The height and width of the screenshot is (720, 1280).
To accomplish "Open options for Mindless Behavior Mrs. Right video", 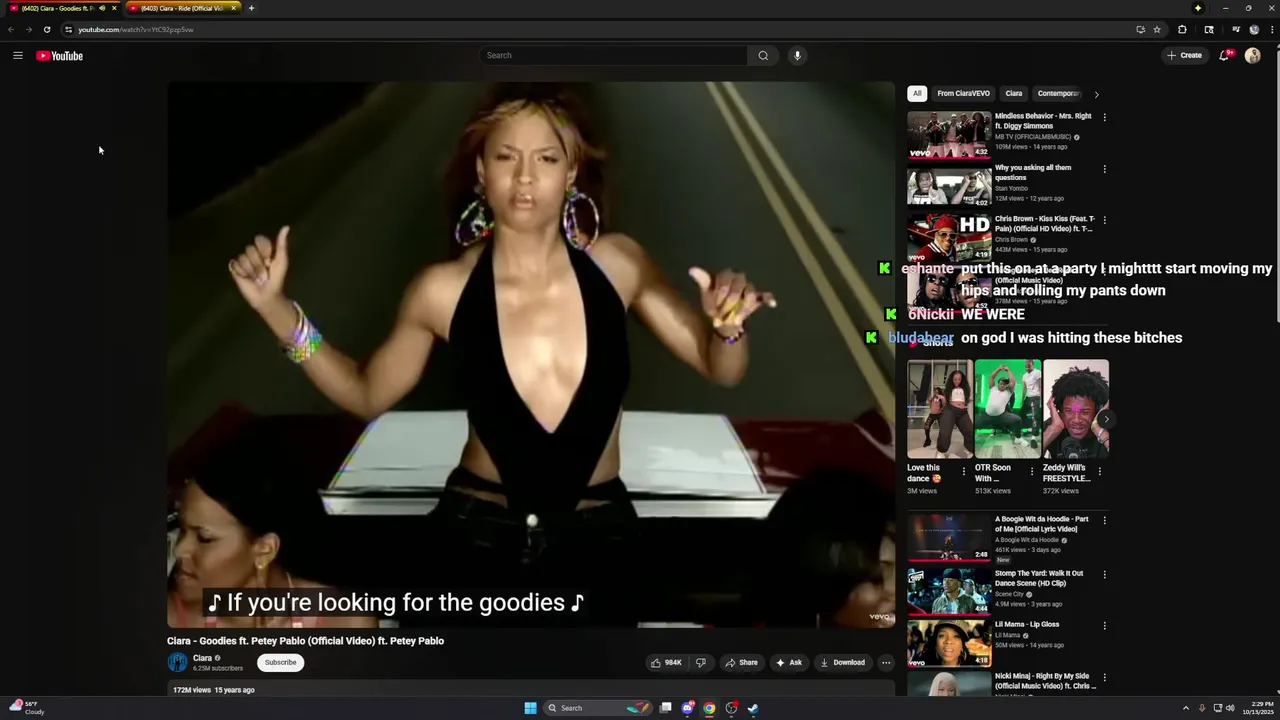I will (x=1104, y=117).
